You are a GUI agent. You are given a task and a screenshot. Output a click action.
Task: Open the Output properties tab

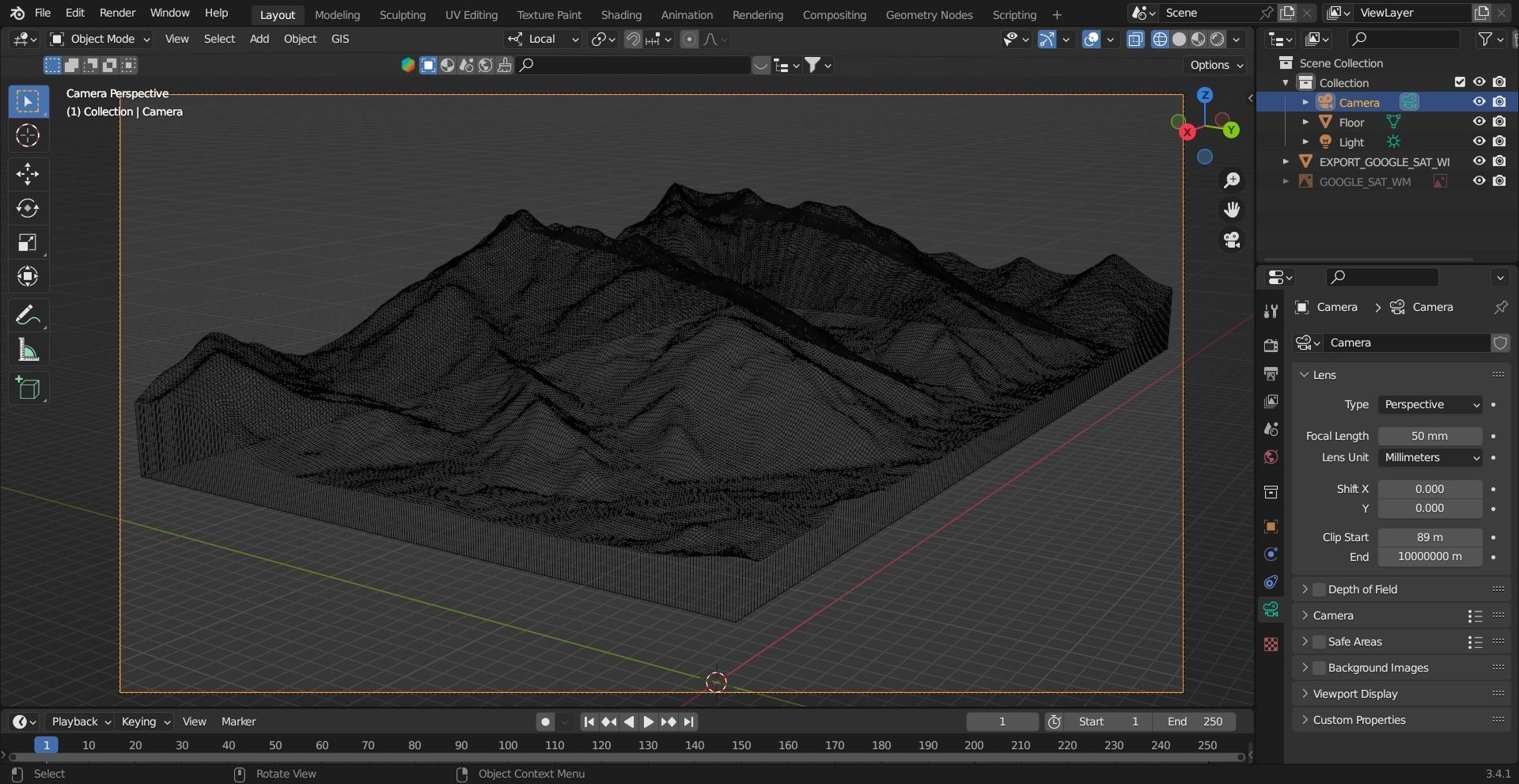pos(1271,373)
